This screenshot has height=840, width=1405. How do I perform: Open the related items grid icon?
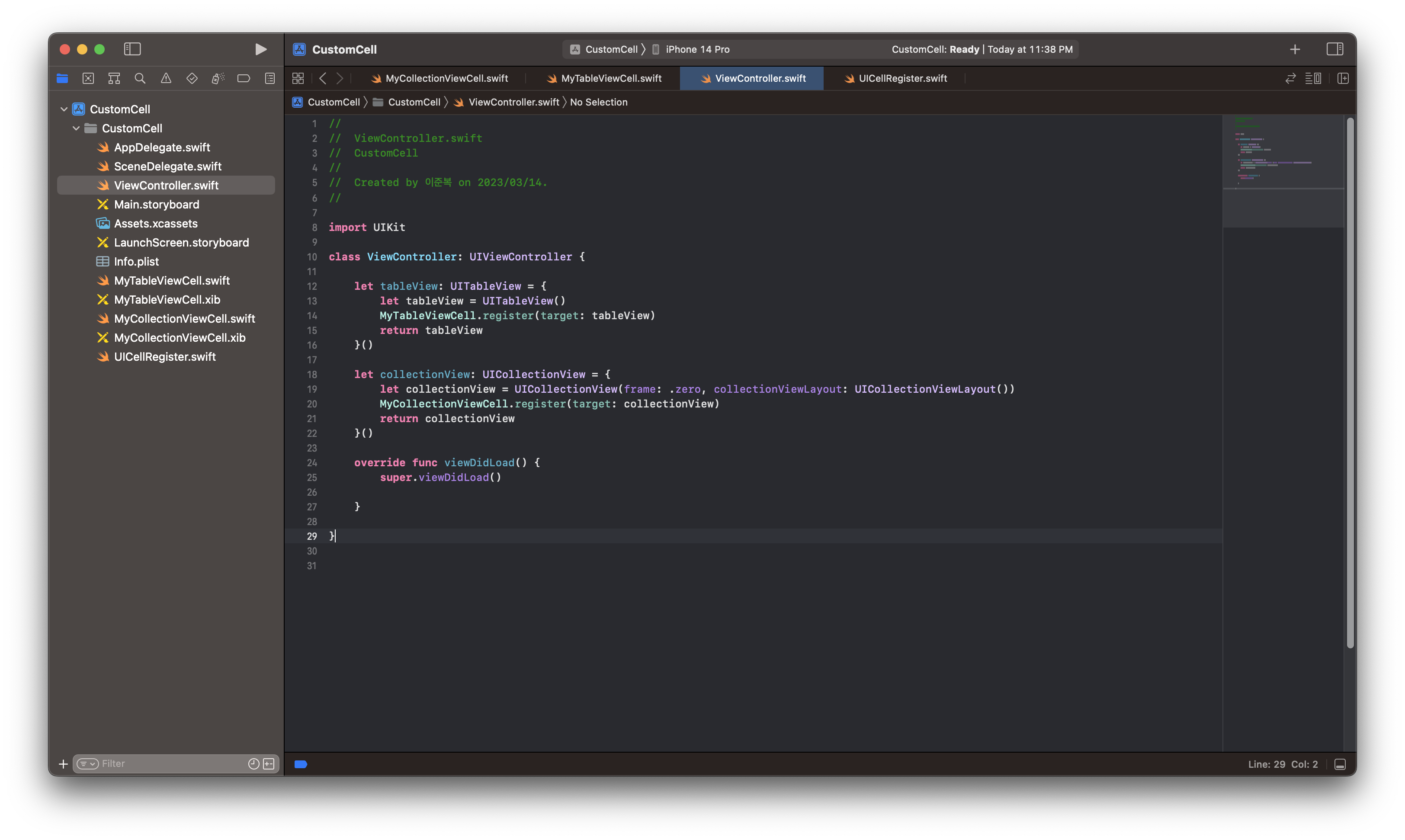click(x=298, y=79)
